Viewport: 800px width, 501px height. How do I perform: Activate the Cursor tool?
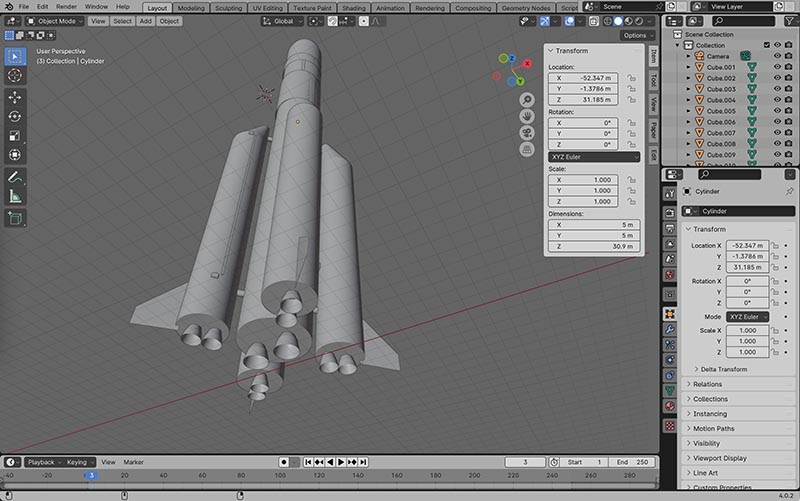(15, 75)
